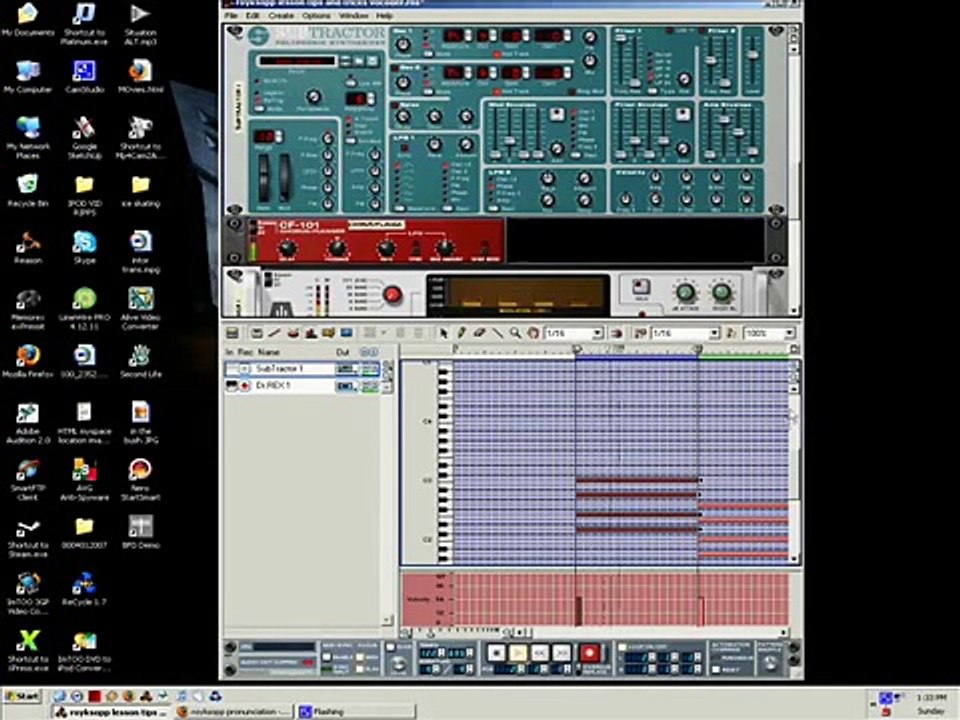Switch to roykeopp pronunciation taskbar window
This screenshot has width=960, height=720.
(234, 711)
